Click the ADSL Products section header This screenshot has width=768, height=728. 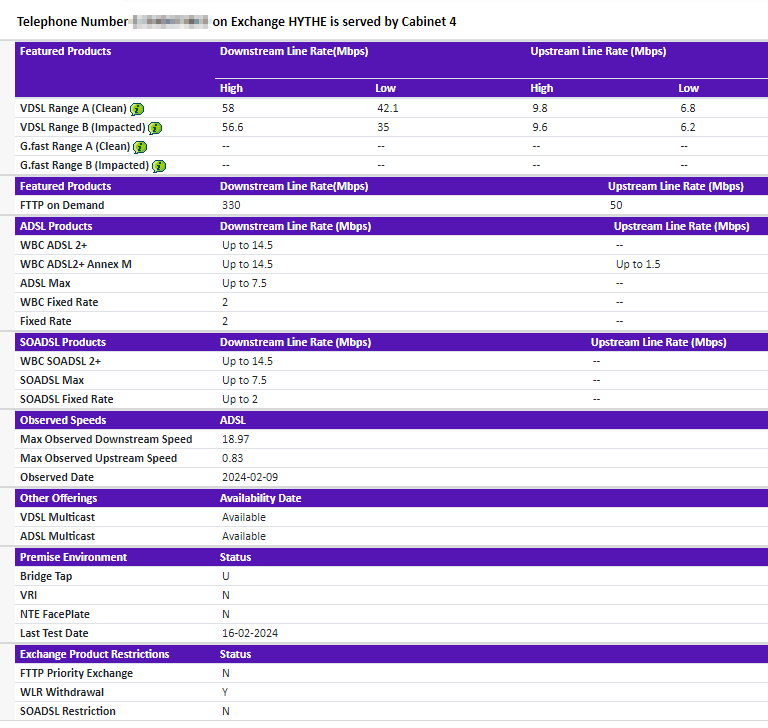pos(56,226)
